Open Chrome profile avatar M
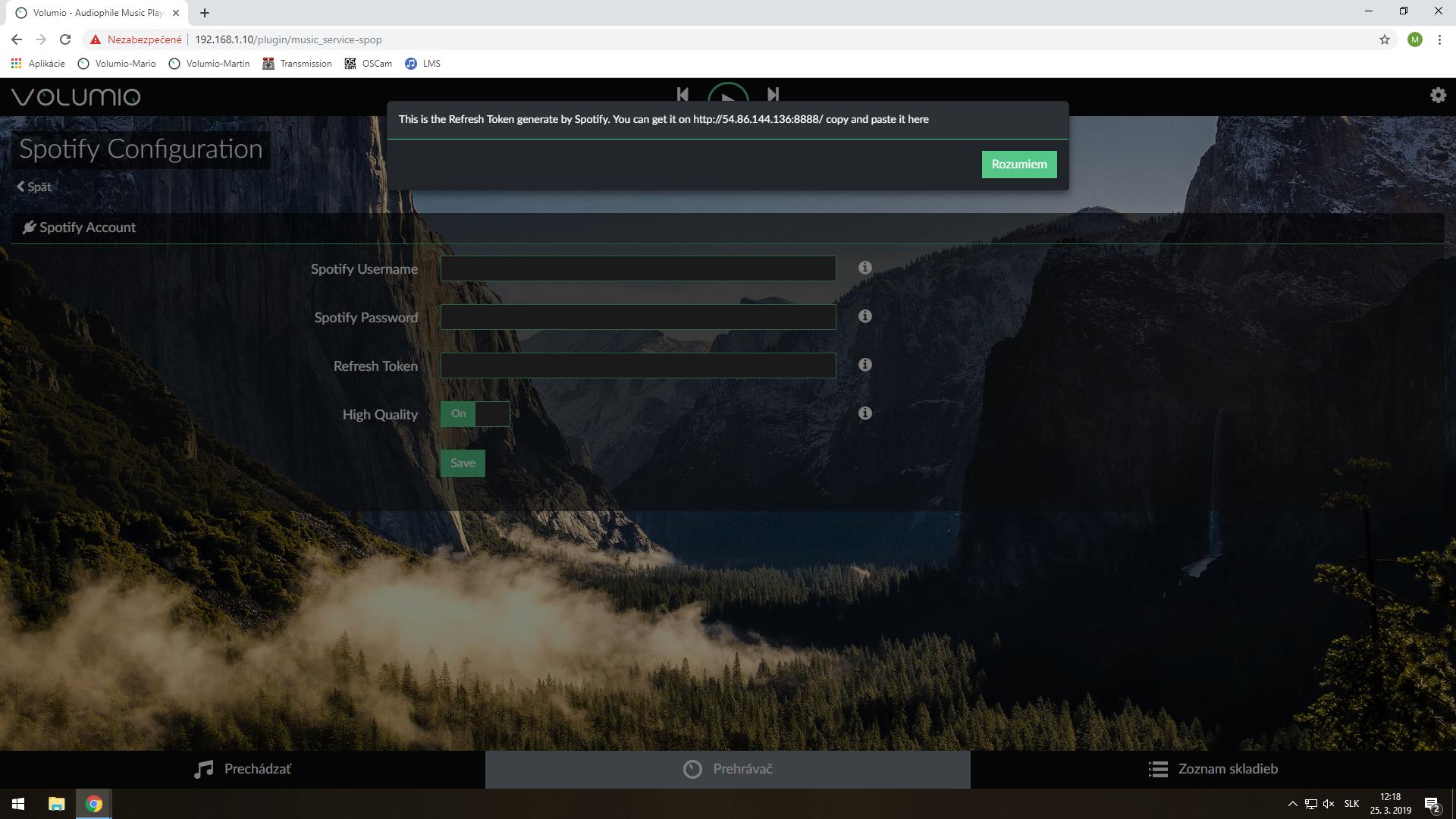Viewport: 1456px width, 819px height. [1414, 39]
